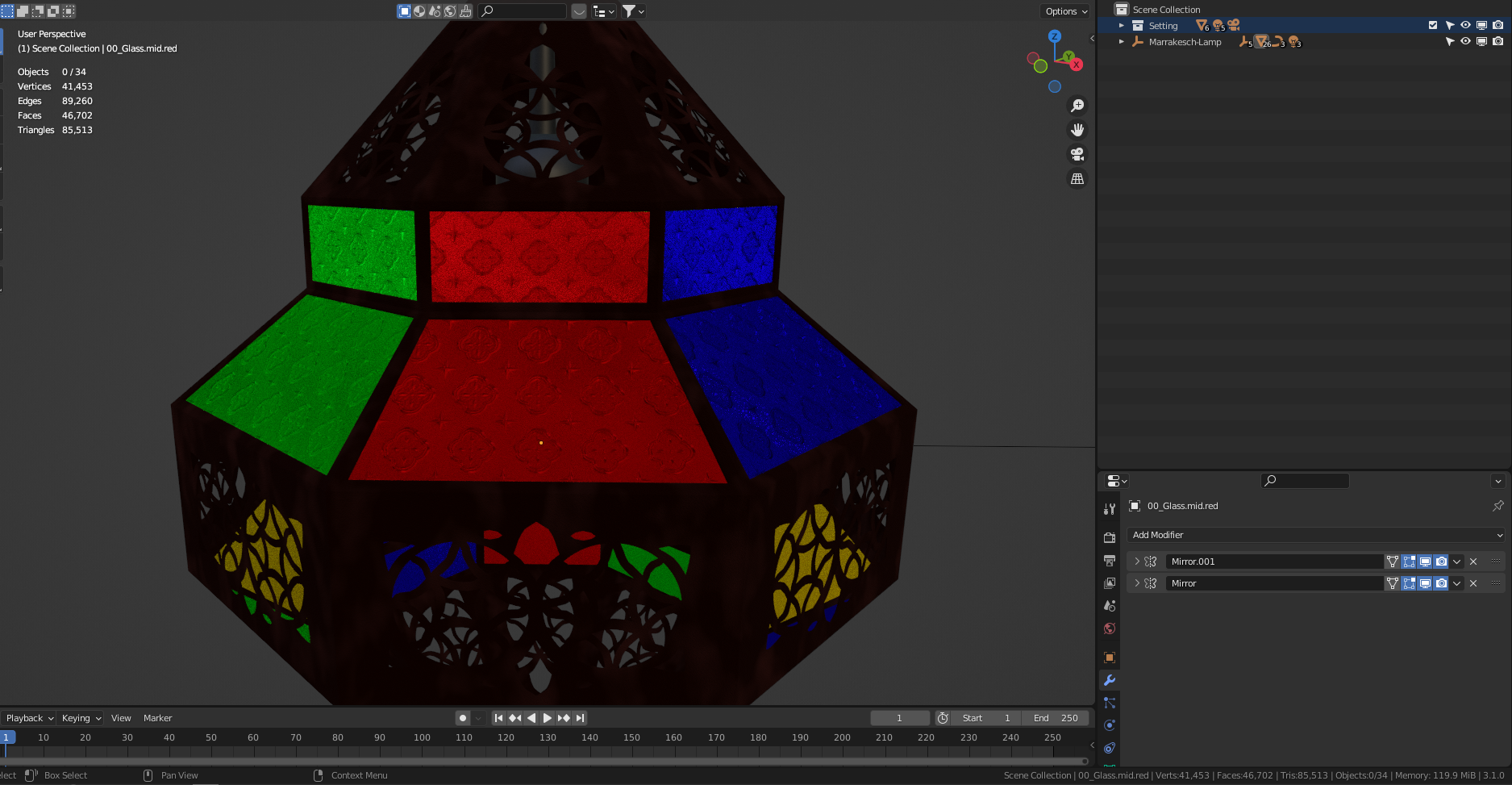The image size is (1512, 785).
Task: Open the Add Modifier dropdown
Action: point(1316,535)
